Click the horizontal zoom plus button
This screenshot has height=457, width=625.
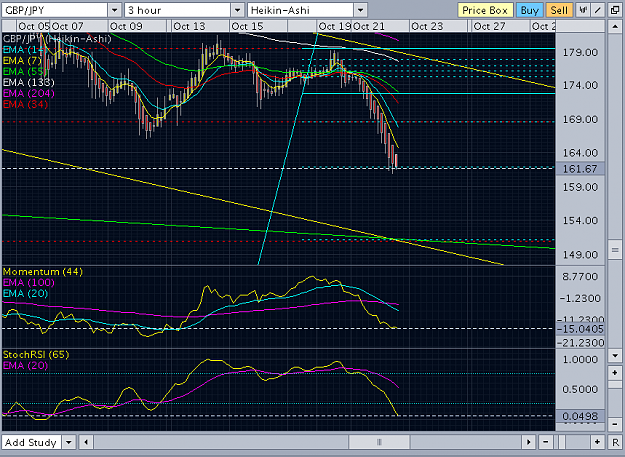click(x=597, y=442)
